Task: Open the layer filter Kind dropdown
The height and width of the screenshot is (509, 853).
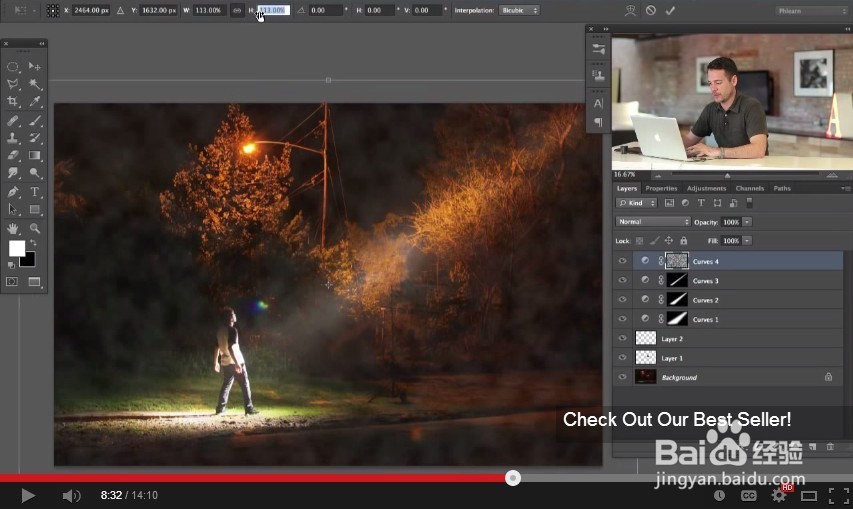Action: click(636, 203)
